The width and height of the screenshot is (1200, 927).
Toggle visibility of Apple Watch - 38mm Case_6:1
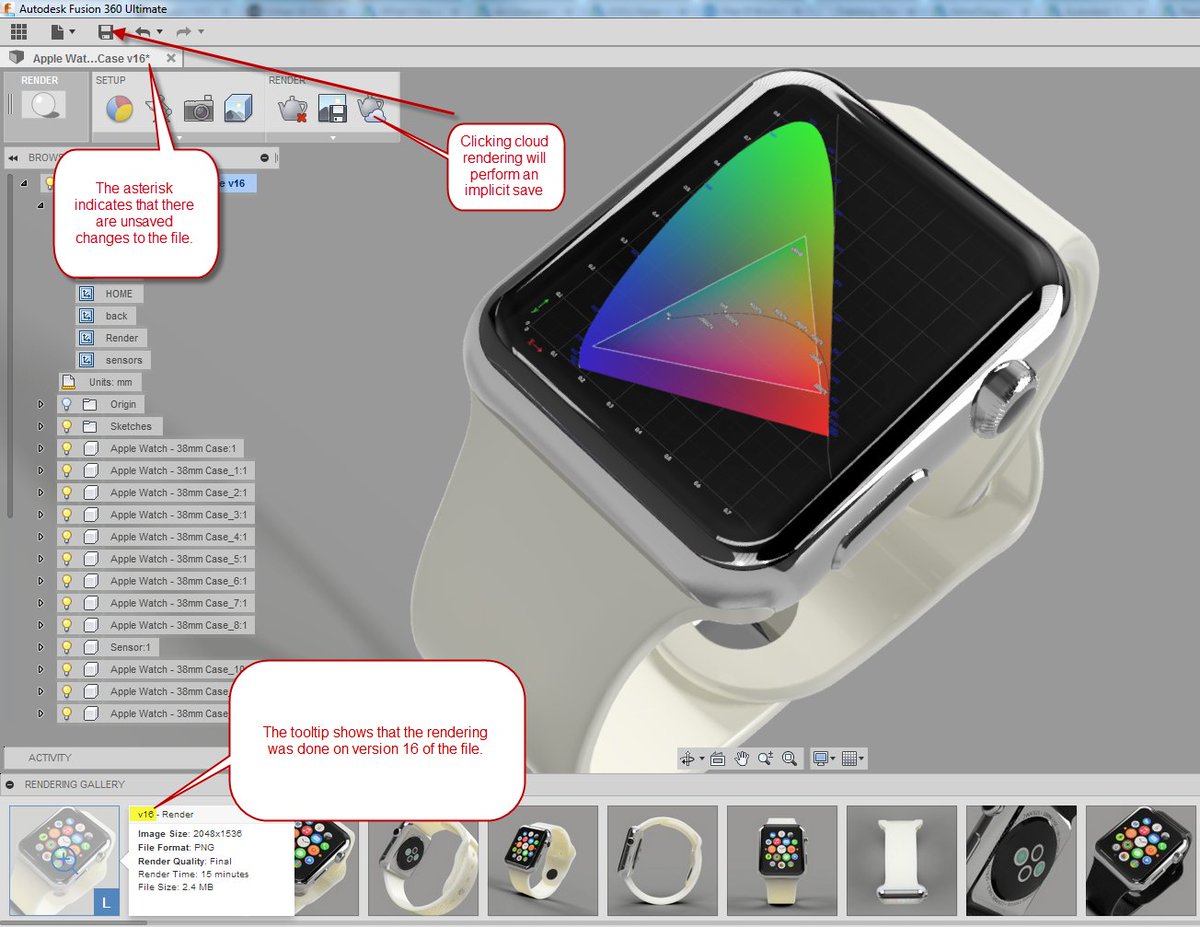67,581
